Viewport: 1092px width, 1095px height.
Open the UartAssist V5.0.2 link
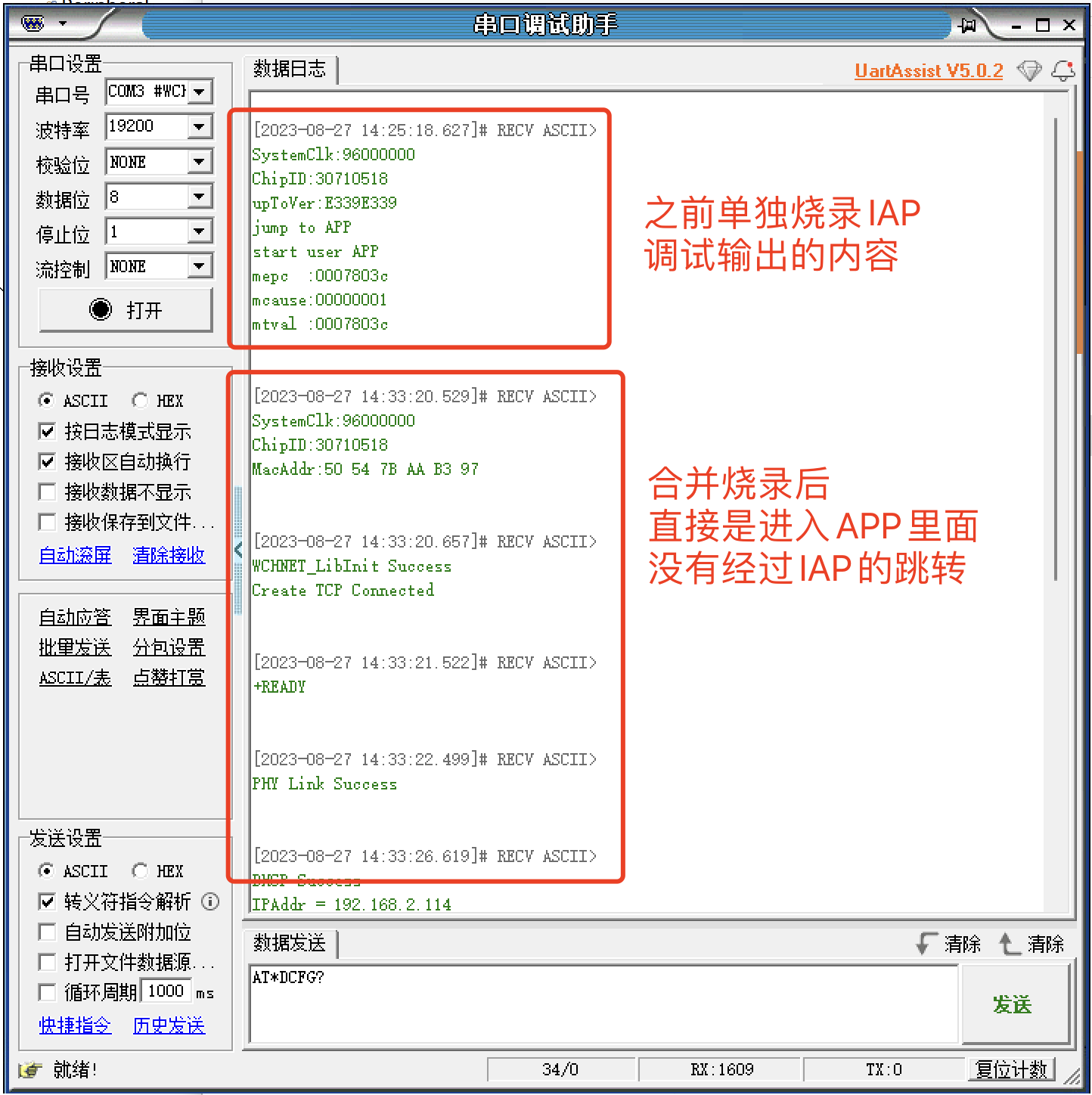click(929, 70)
